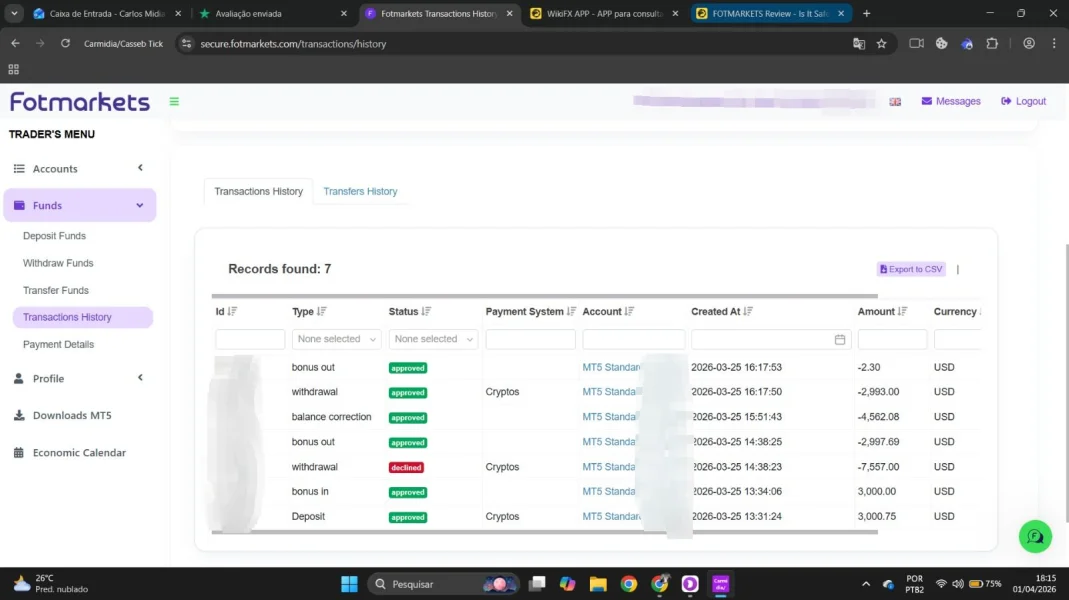
Task: Click the green hamburger menu icon
Action: (174, 101)
